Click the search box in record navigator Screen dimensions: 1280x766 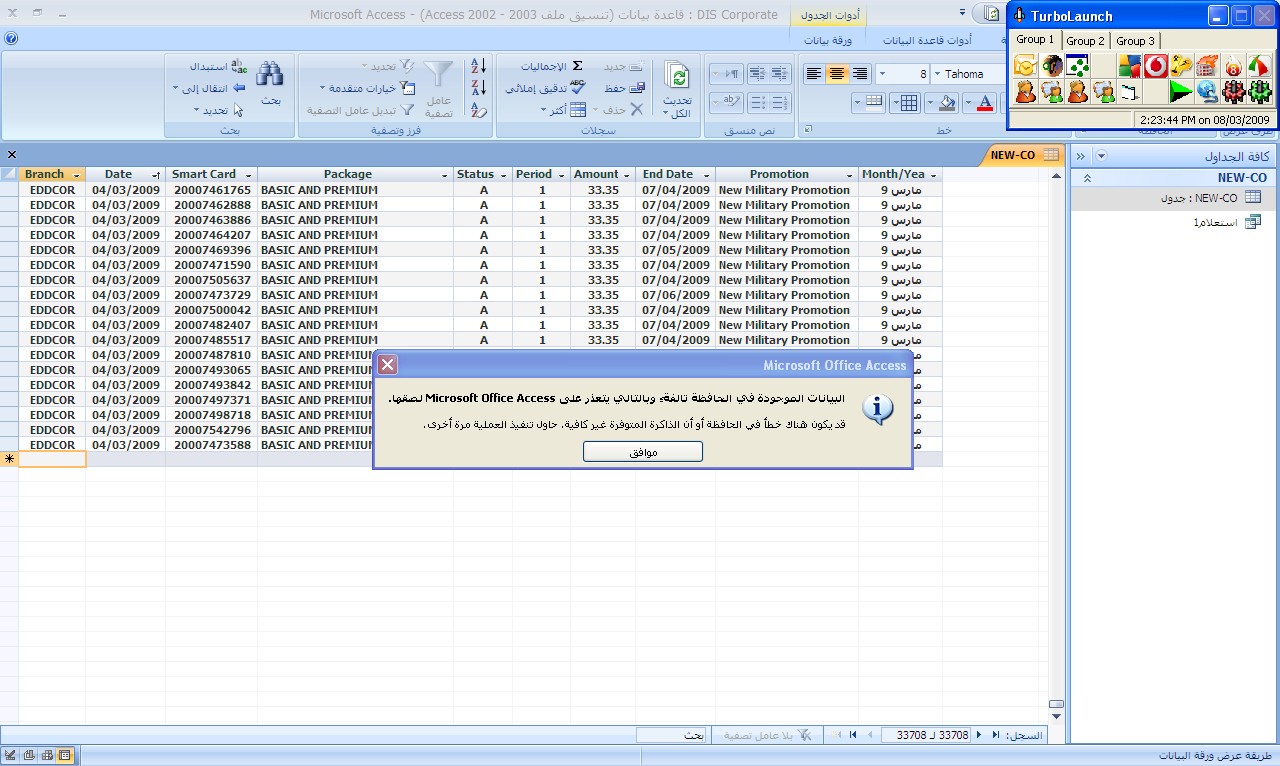tap(671, 735)
